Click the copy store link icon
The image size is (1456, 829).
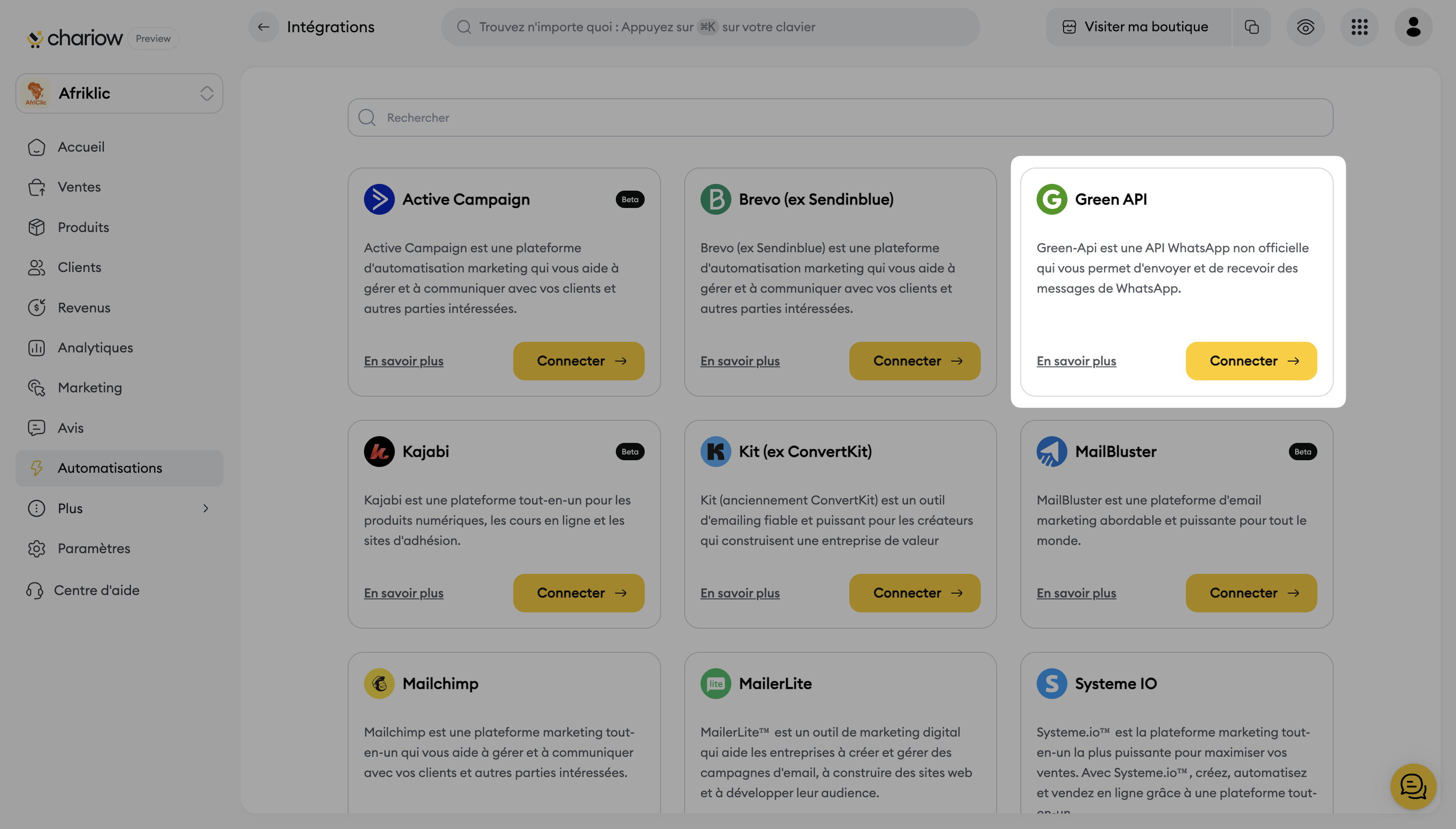[x=1251, y=27]
